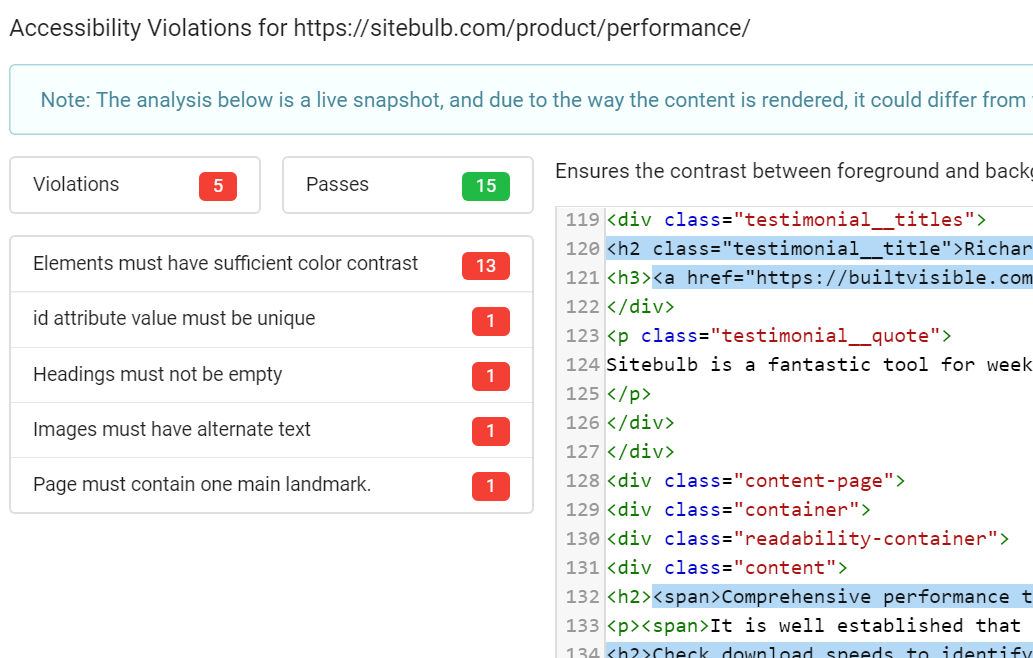This screenshot has height=658, width=1033.
Task: Click the red 13 color contrast count badge
Action: (x=486, y=266)
